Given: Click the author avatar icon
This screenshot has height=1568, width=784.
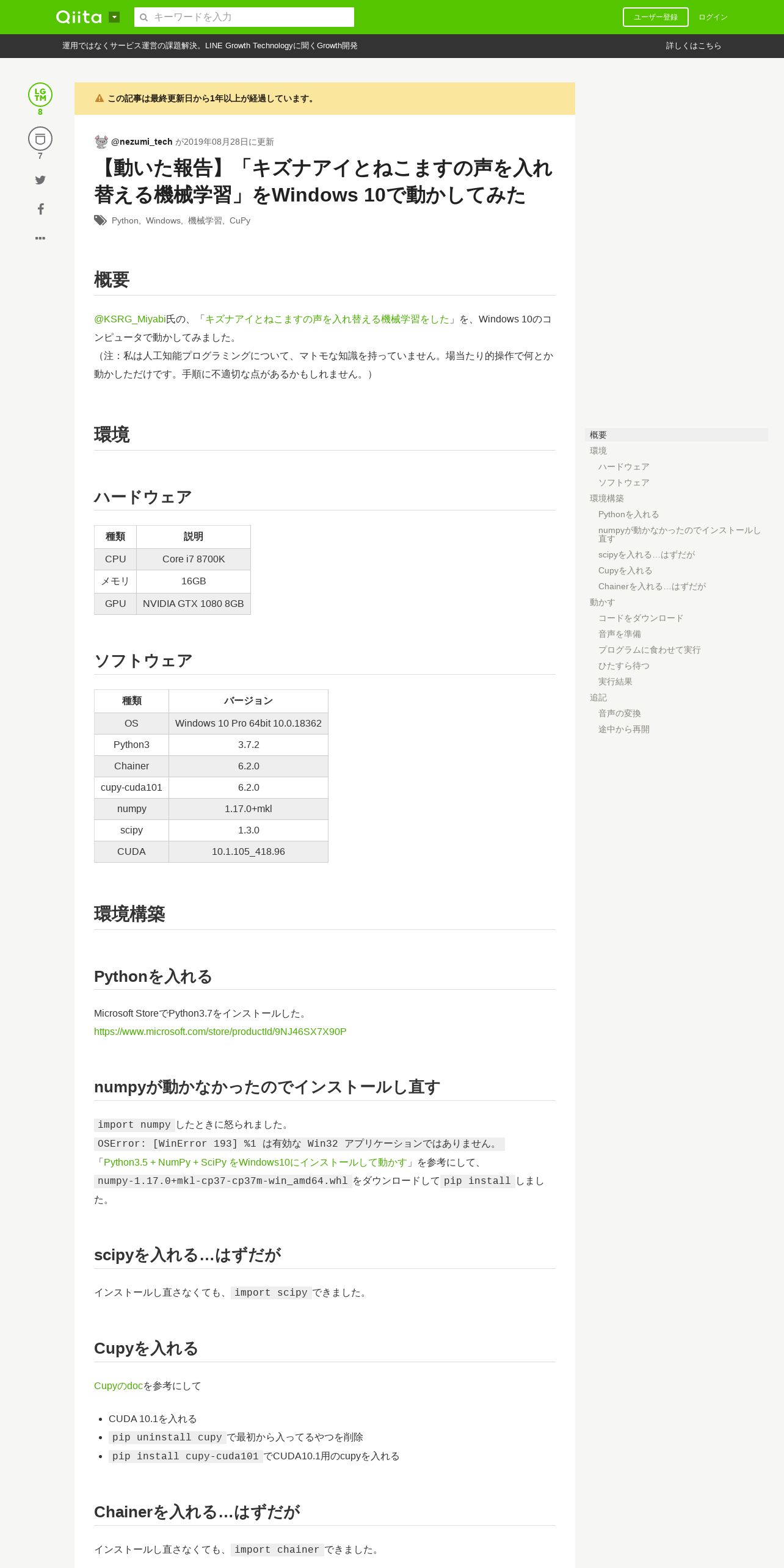Looking at the screenshot, I should tap(101, 142).
